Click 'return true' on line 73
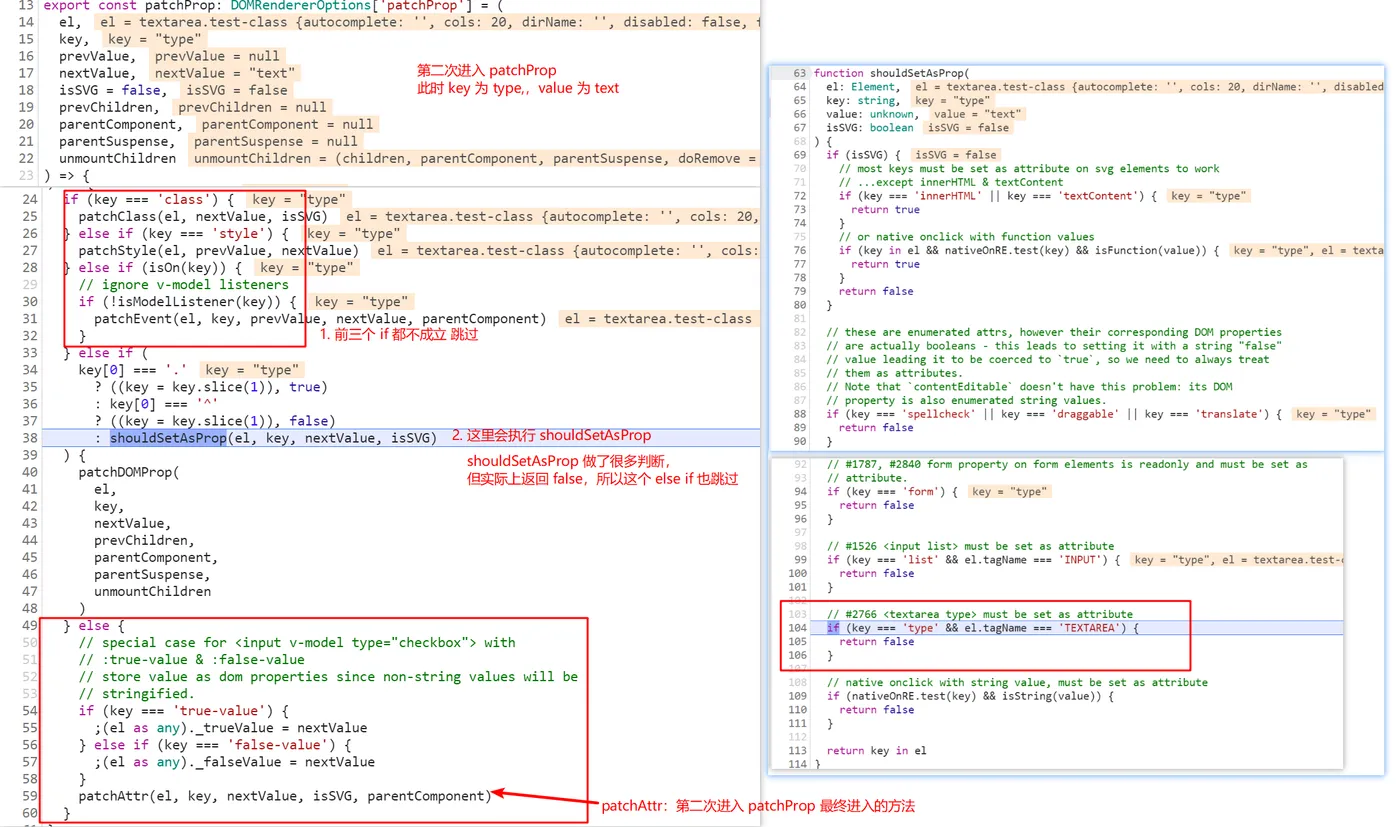Viewport: 1400px width, 827px height. pyautogui.click(x=885, y=209)
